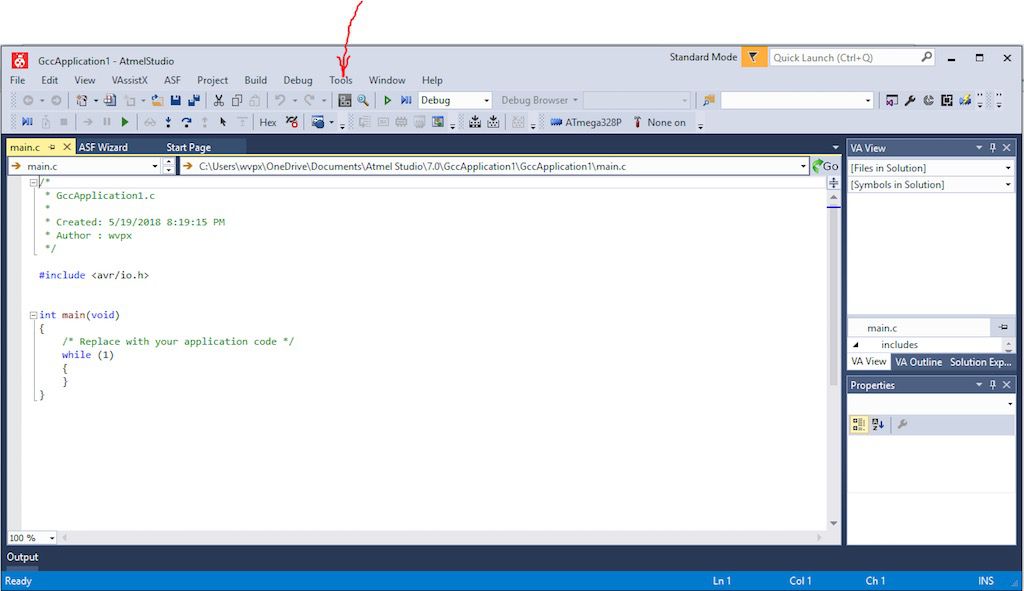Click the Step Over icon
Screen dimensions: 1024x591
point(187,122)
